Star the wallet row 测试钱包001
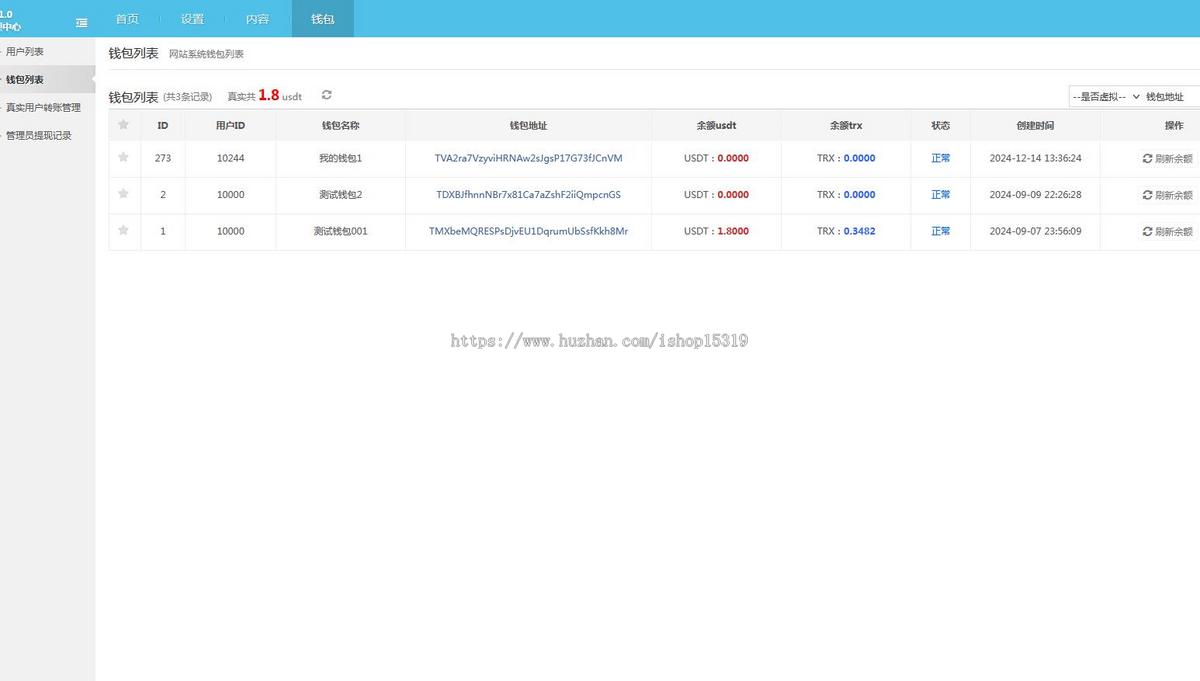The height and width of the screenshot is (681, 1200). (x=124, y=230)
